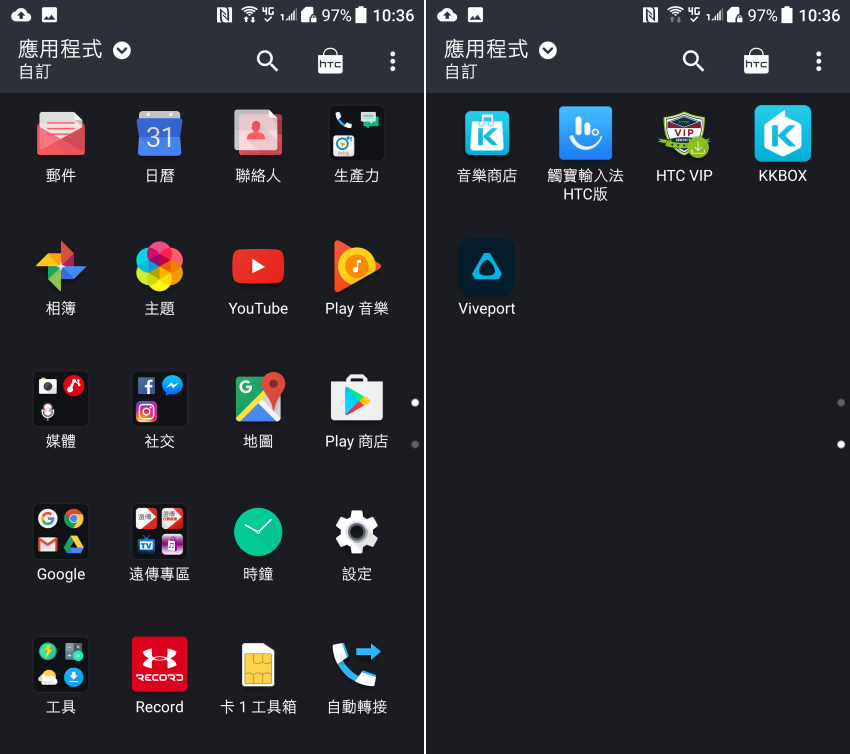The width and height of the screenshot is (850, 754).
Task: Open the Google folder
Action: [x=61, y=531]
